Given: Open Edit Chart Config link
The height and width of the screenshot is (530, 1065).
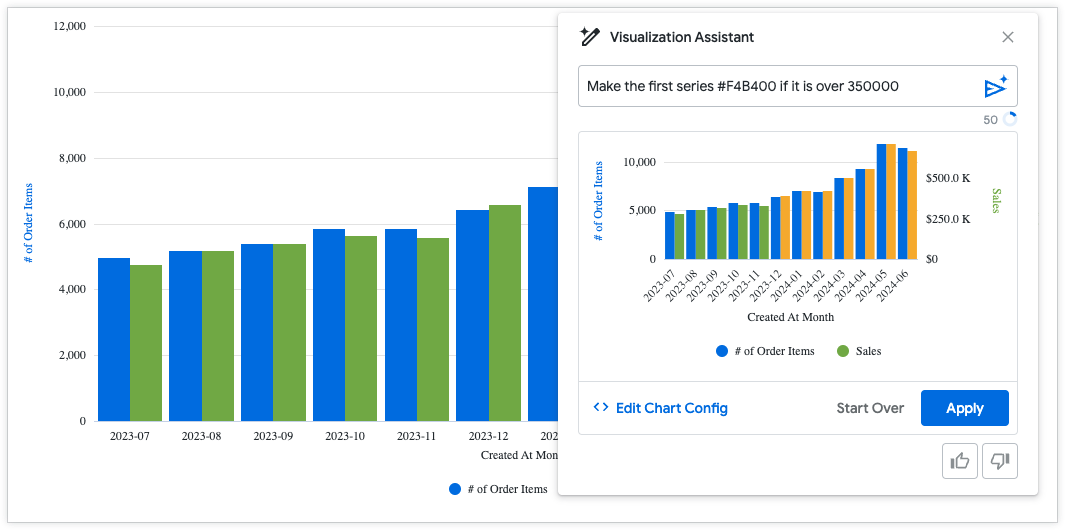Looking at the screenshot, I should (x=671, y=408).
